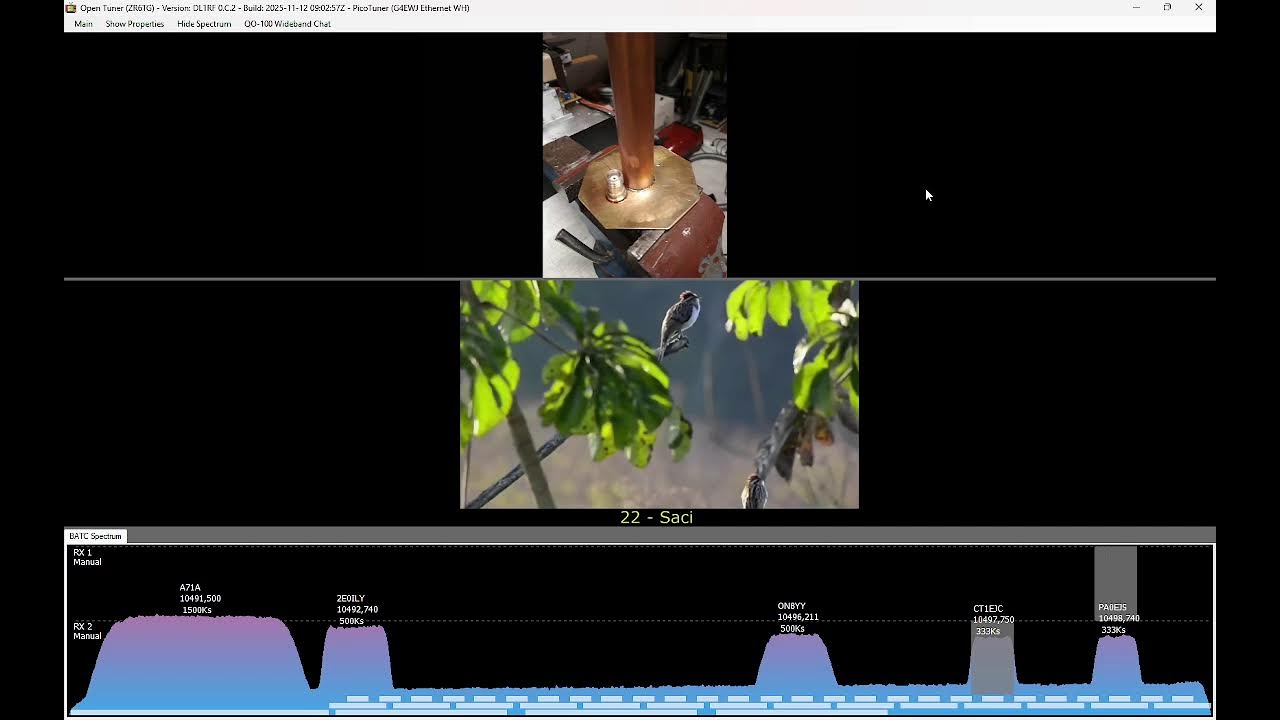
Task: Click the 10497,750 frequency label
Action: (x=993, y=620)
